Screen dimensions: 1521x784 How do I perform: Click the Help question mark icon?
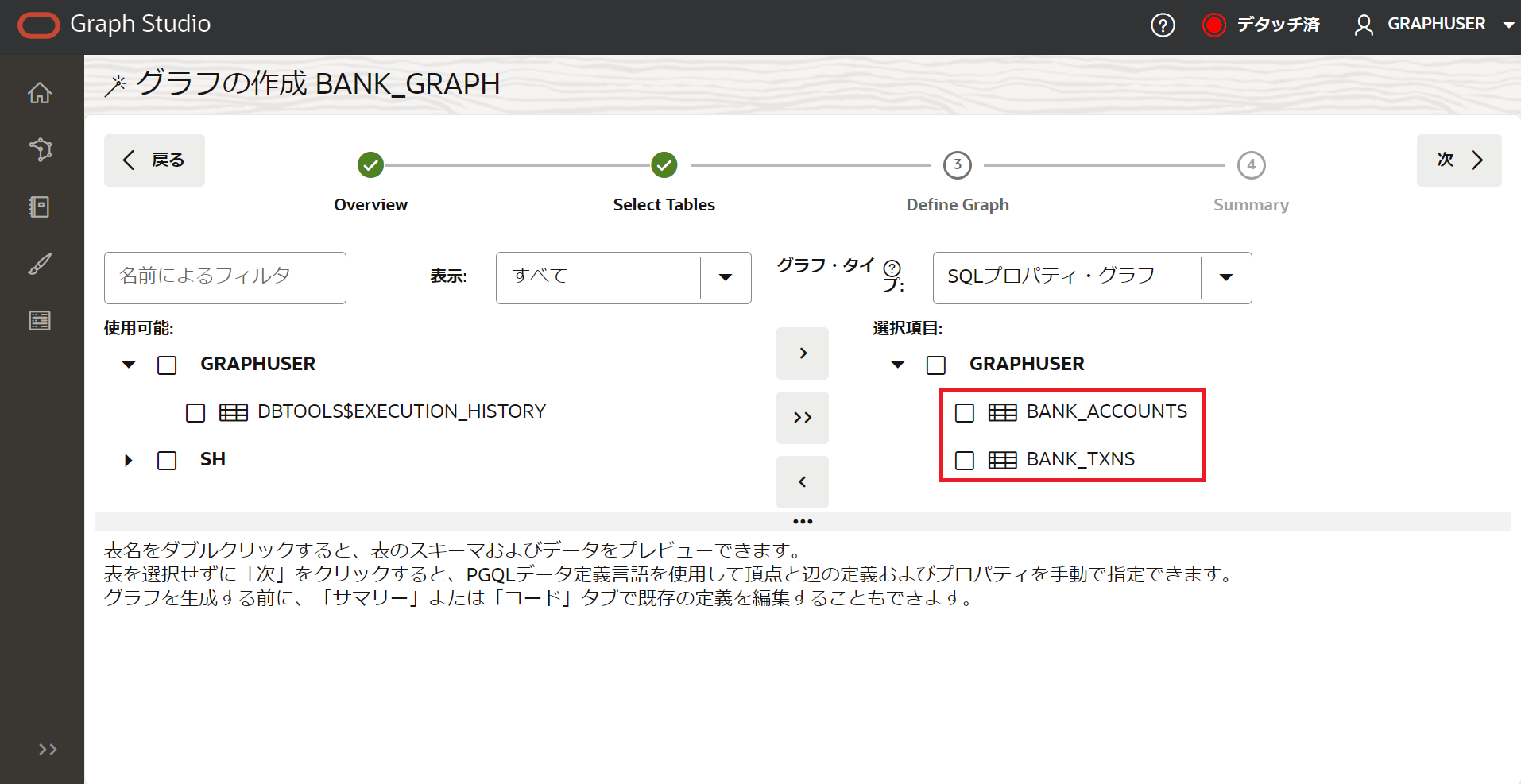pyautogui.click(x=1162, y=25)
